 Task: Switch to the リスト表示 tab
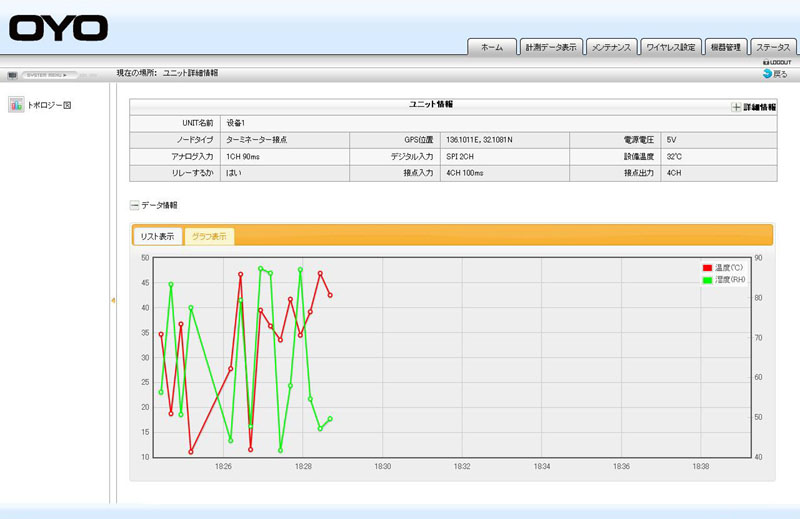pyautogui.click(x=157, y=236)
